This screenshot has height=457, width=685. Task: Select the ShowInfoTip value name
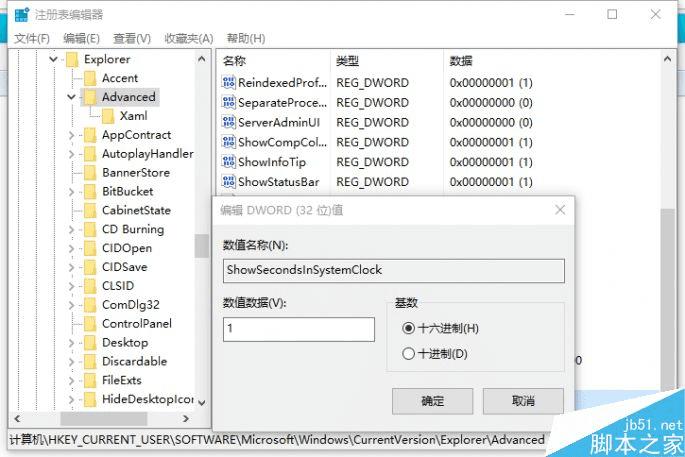(272, 162)
